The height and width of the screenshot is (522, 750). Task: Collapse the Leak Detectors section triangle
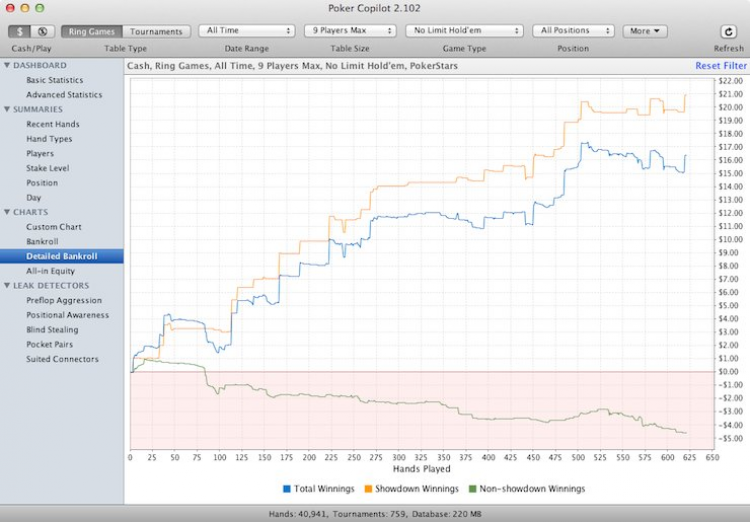7,286
